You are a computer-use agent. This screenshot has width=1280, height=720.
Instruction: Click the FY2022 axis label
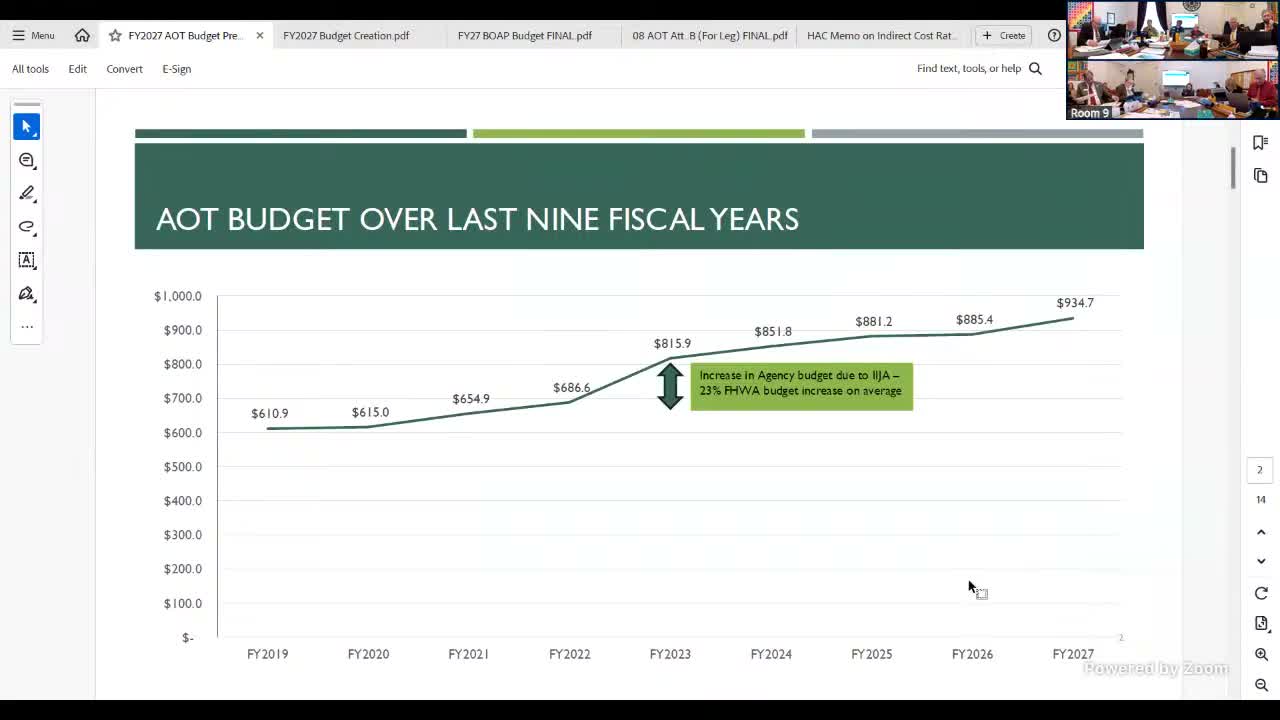pyautogui.click(x=569, y=654)
